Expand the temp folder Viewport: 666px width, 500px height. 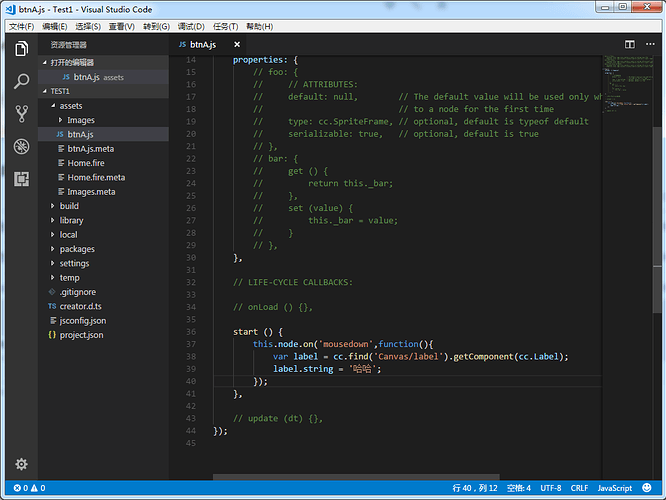[52, 277]
